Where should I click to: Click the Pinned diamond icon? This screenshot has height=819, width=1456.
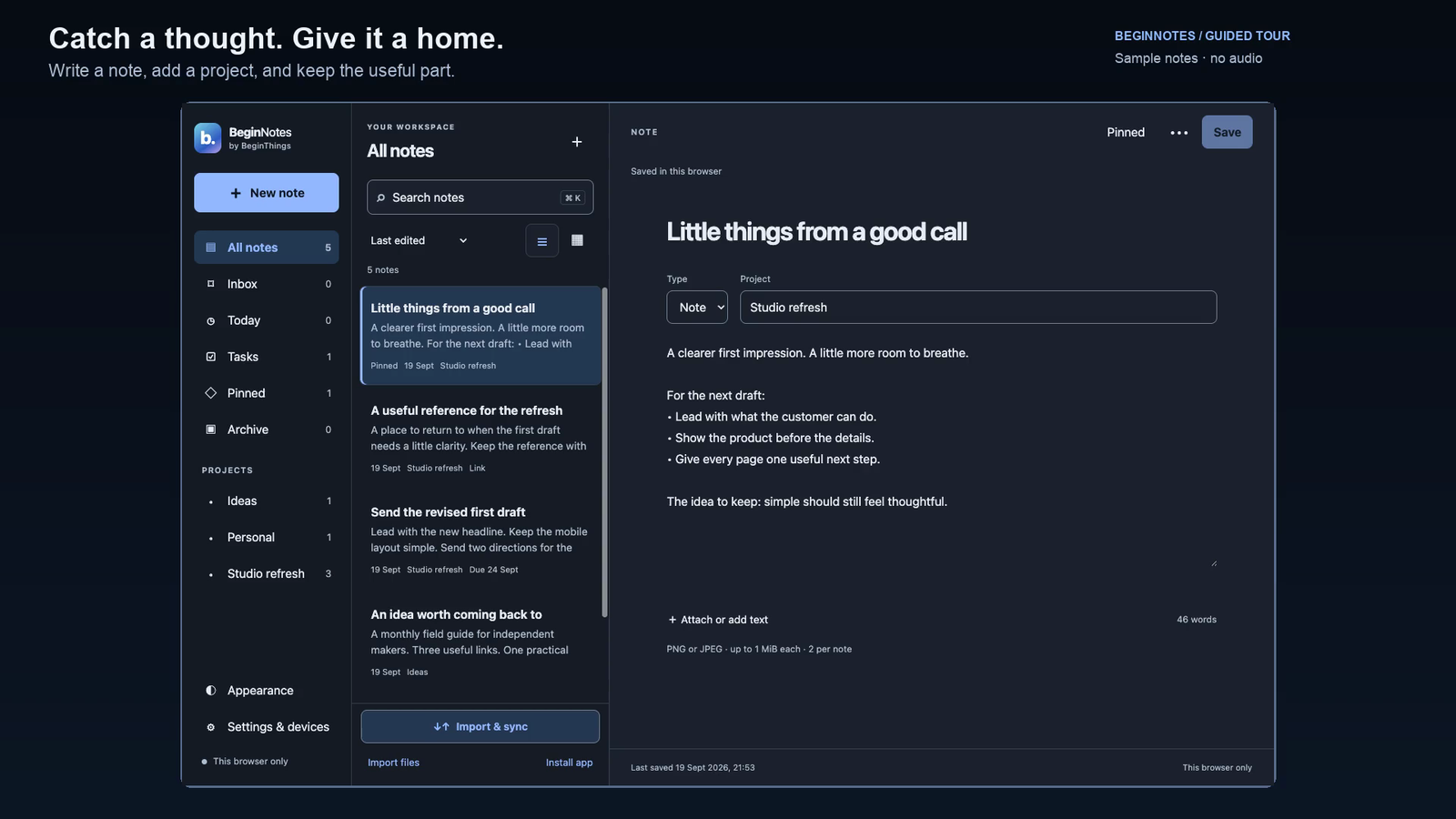coord(211,393)
